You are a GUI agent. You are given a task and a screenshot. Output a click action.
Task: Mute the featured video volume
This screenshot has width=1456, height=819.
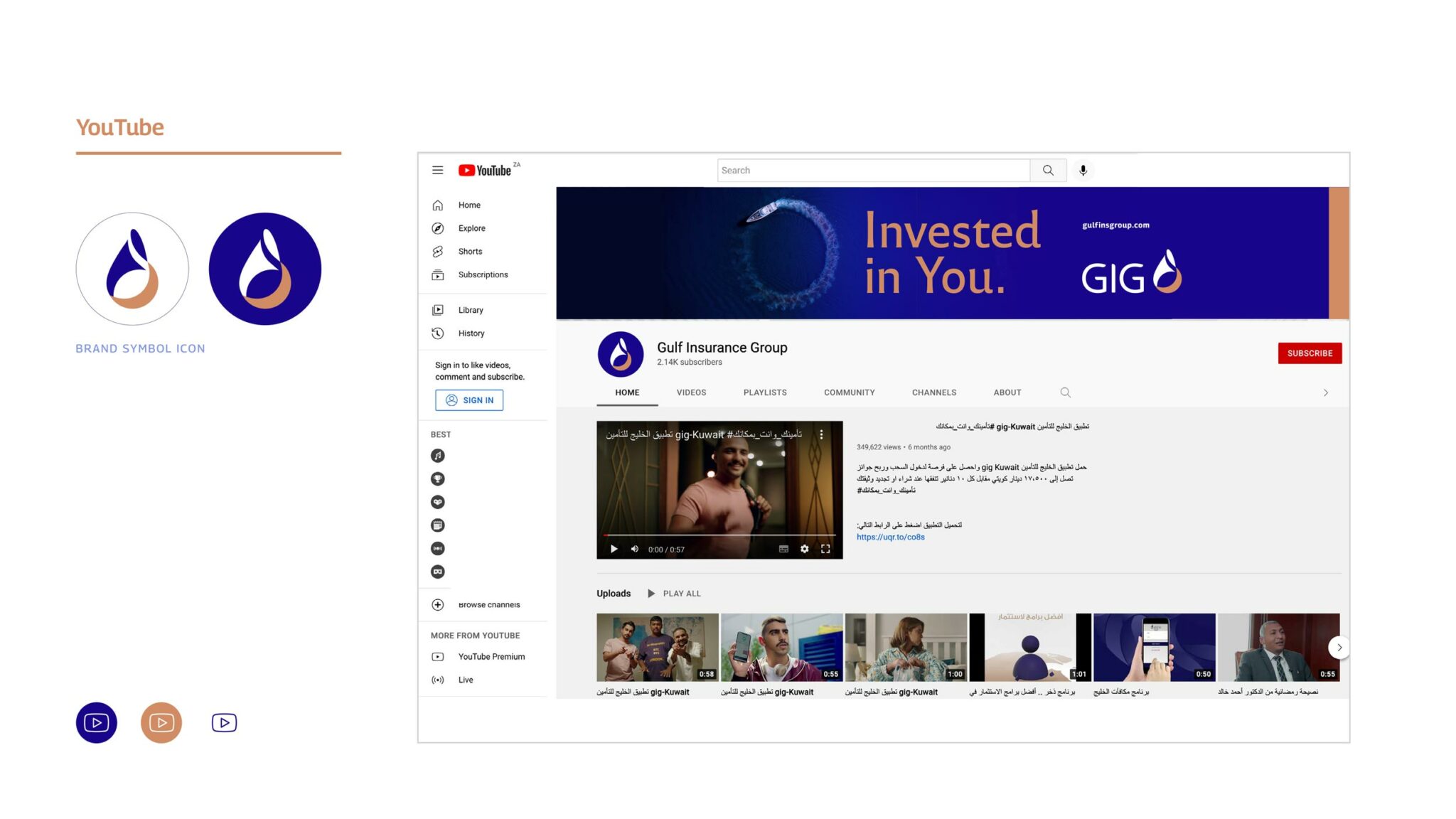pyautogui.click(x=634, y=549)
